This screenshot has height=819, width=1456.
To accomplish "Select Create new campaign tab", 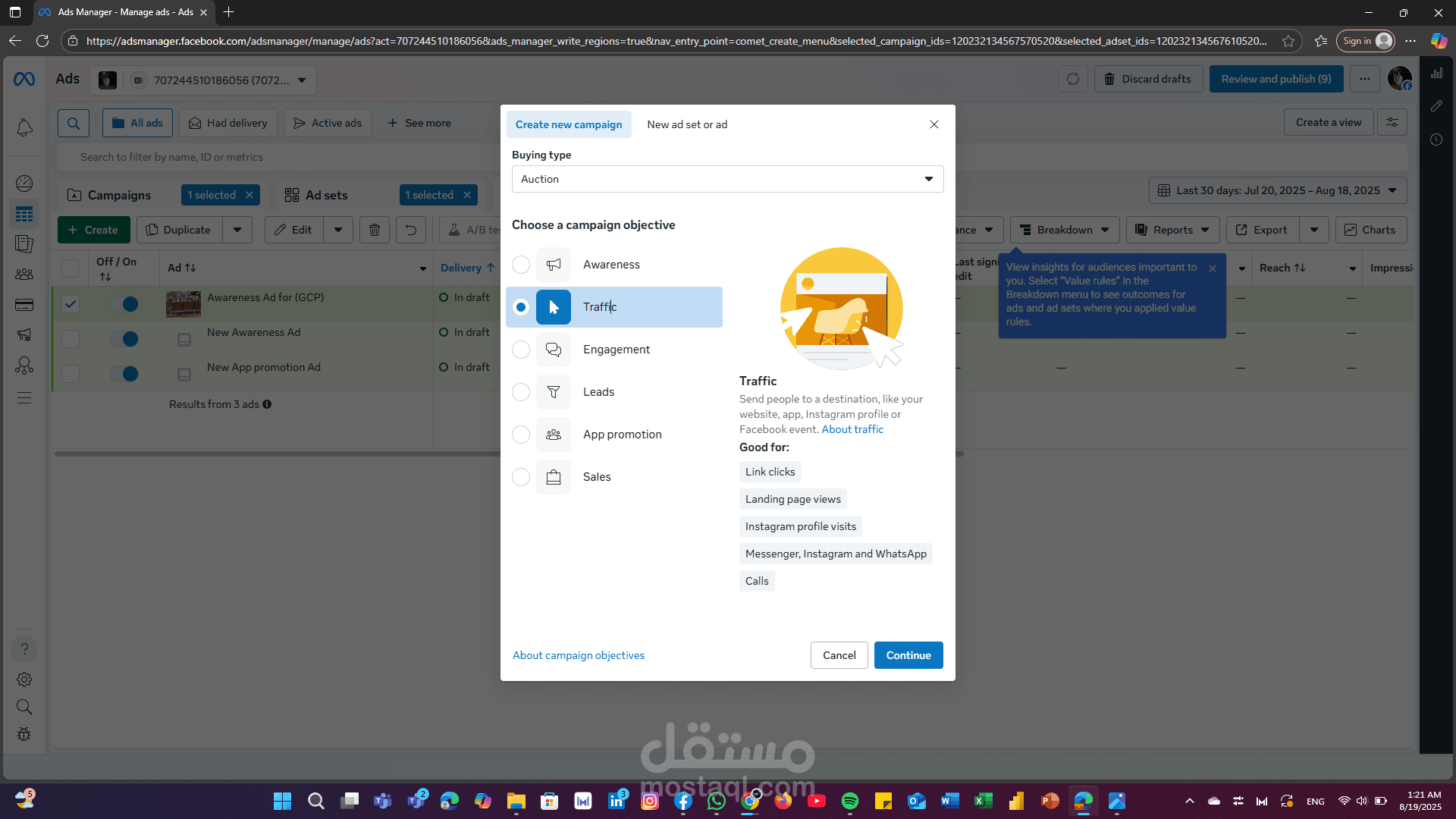I will [569, 124].
